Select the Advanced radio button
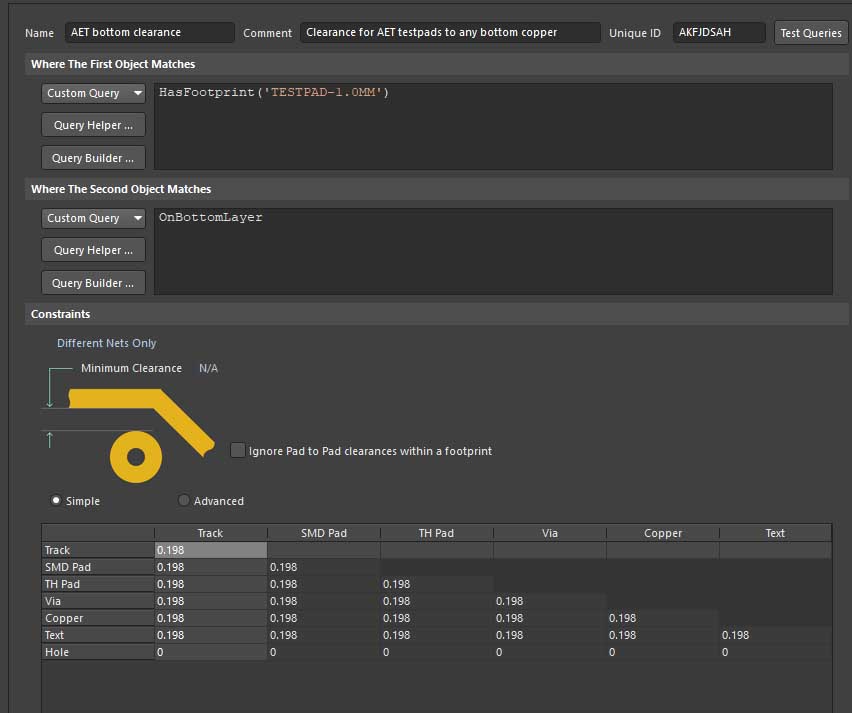The height and width of the screenshot is (713, 852). [x=184, y=501]
